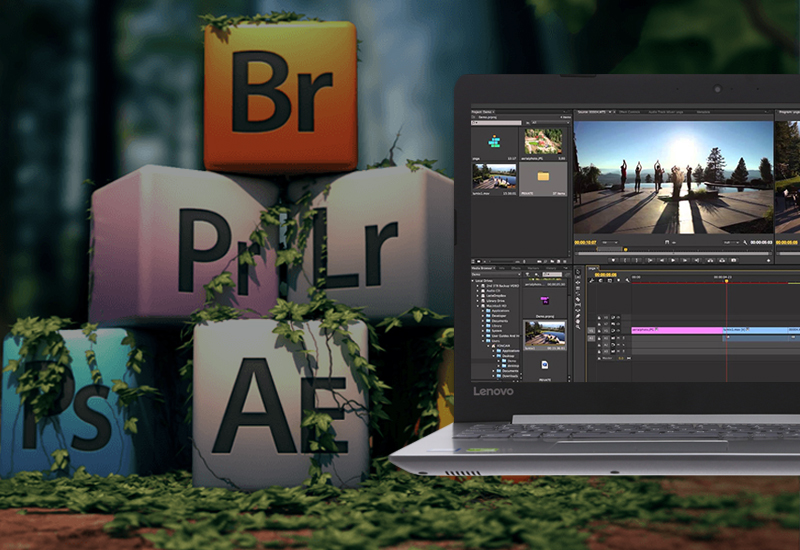Step back one frame in Source monitor

(662, 260)
